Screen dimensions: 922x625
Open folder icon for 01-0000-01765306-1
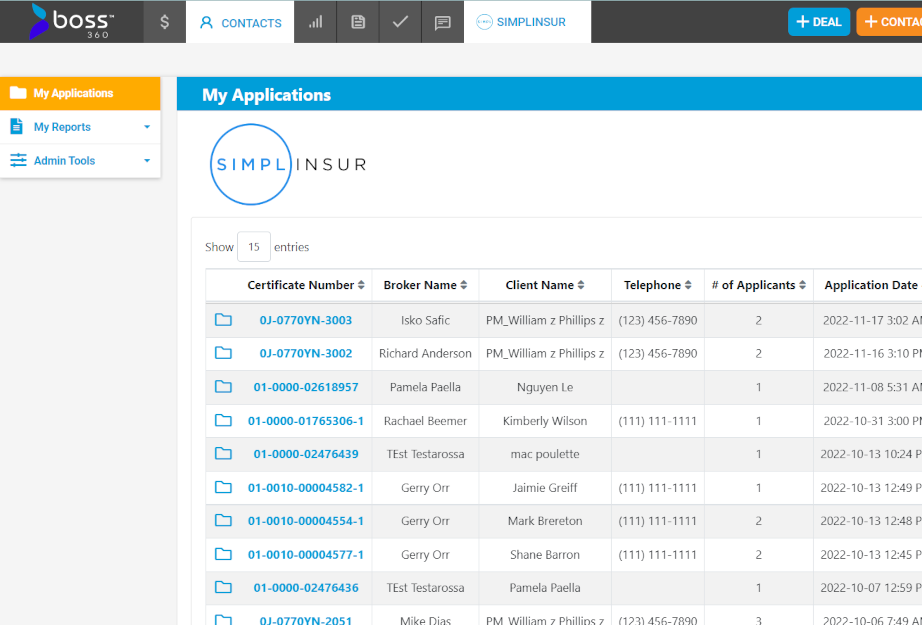coord(223,420)
